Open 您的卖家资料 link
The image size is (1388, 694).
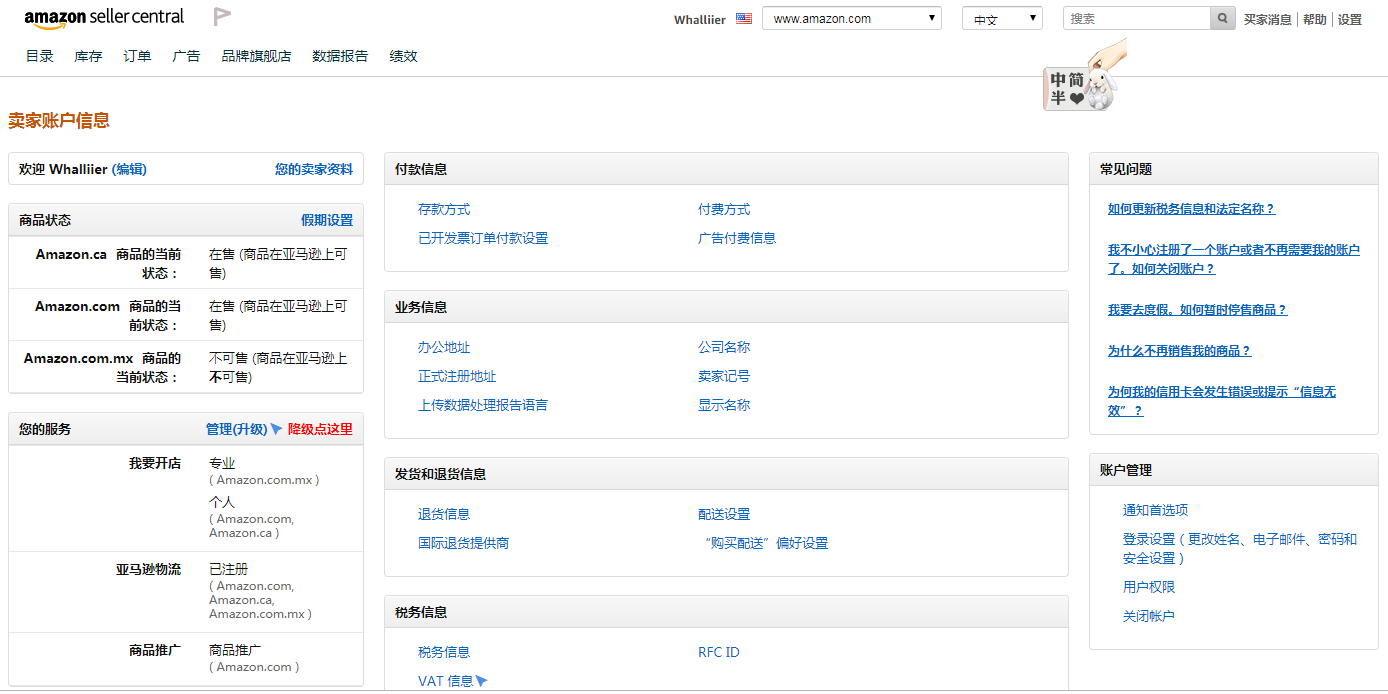tap(314, 169)
